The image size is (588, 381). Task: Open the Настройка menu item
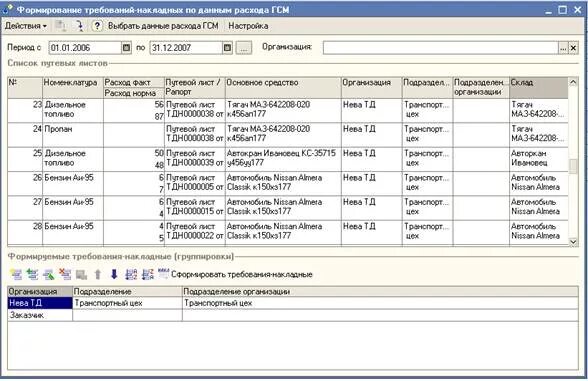pyautogui.click(x=248, y=26)
